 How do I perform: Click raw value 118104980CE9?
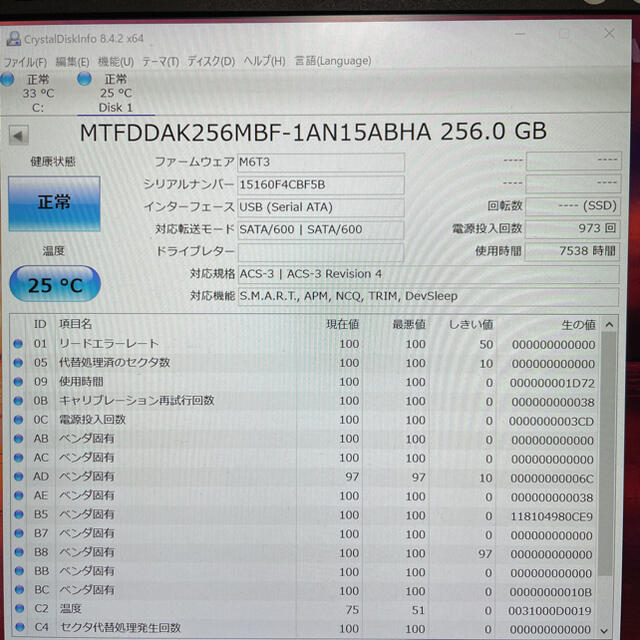(x=552, y=517)
